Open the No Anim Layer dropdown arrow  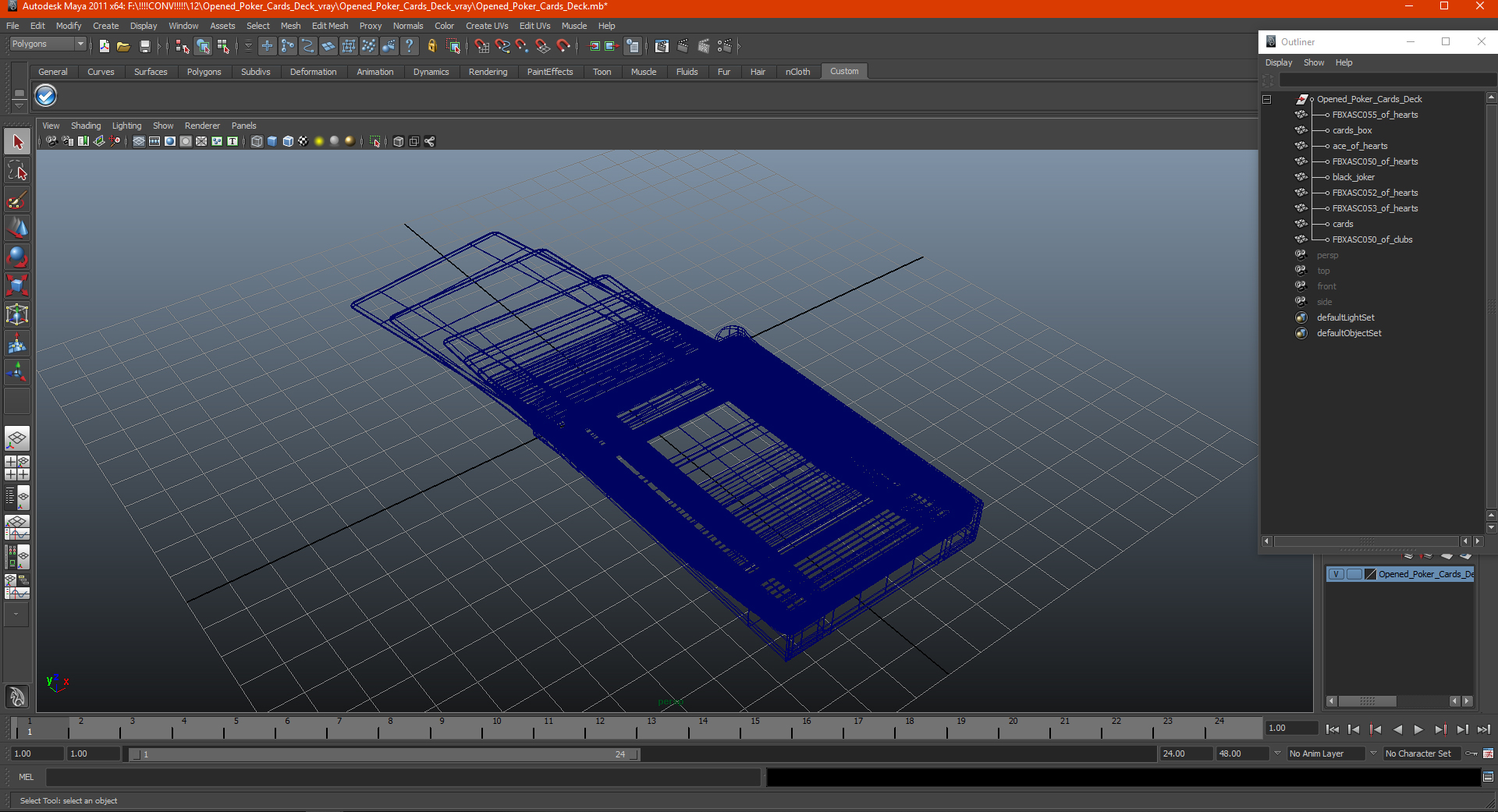pyautogui.click(x=1277, y=753)
